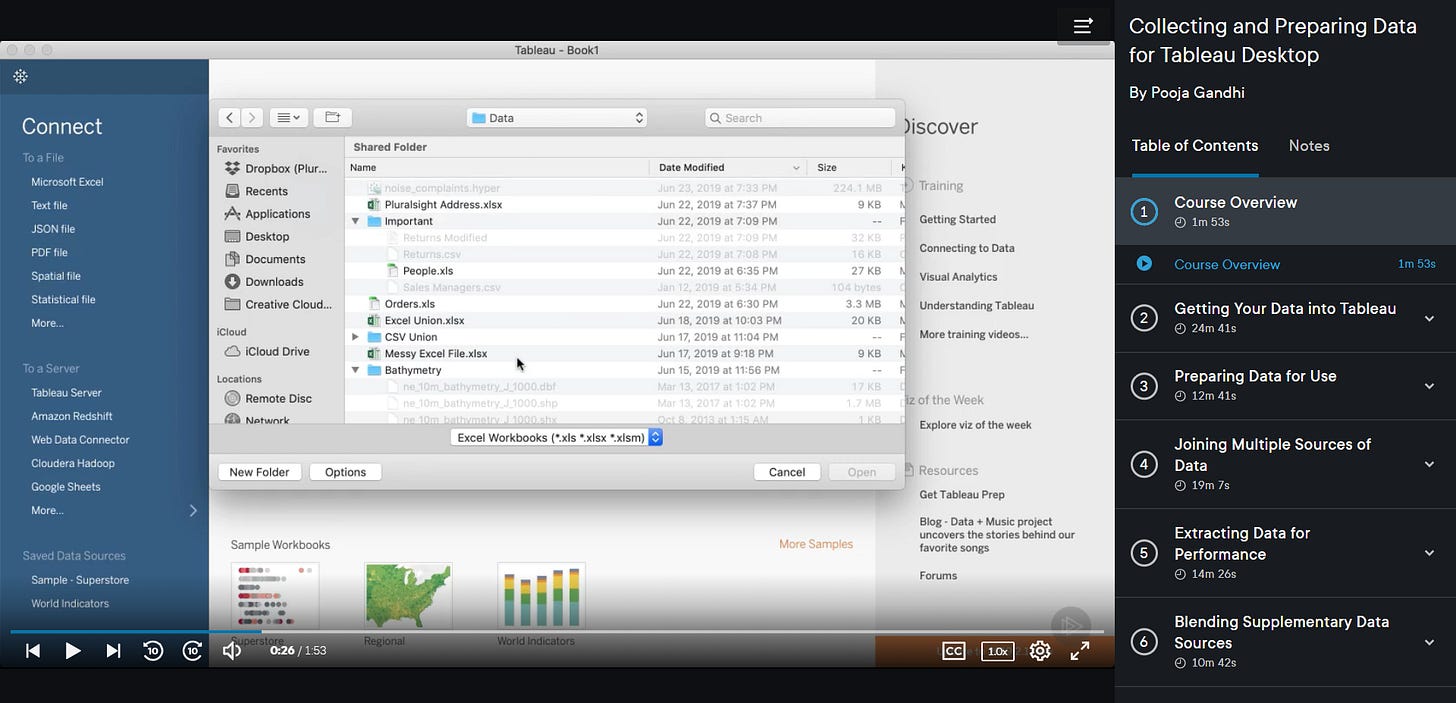1456x703 pixels.
Task: Open Sample - Superstore data source
Action: (80, 580)
